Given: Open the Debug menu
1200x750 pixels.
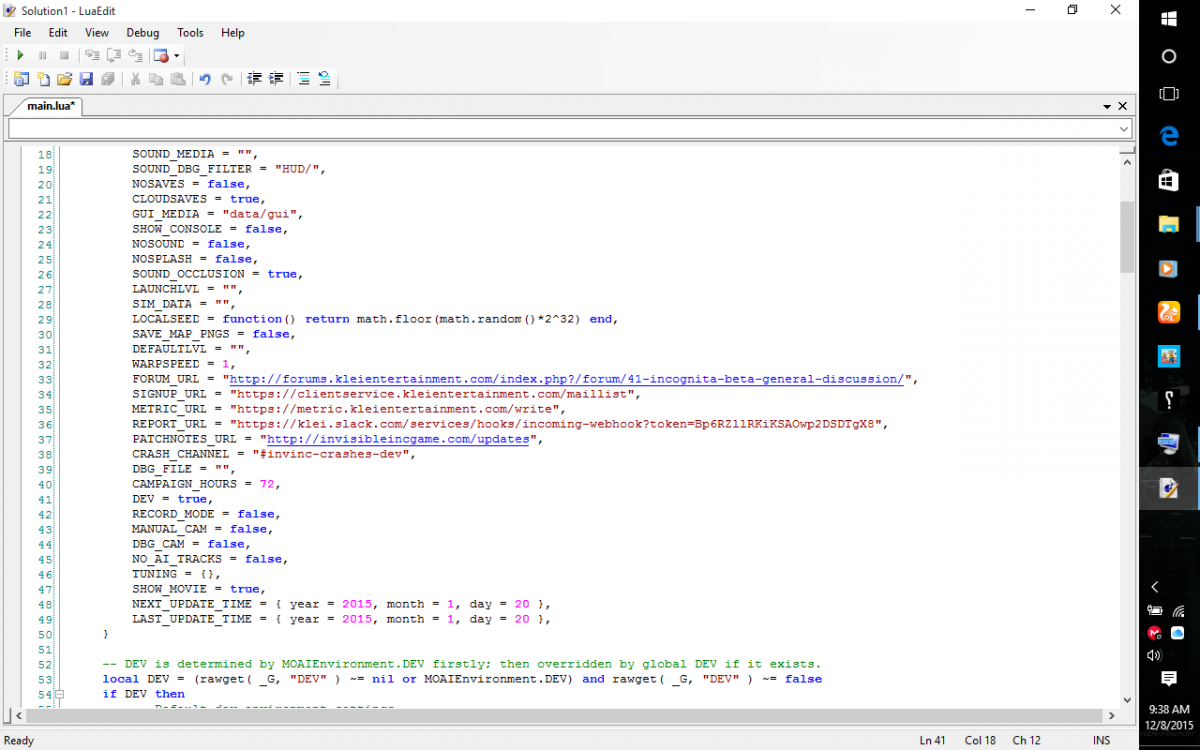Looking at the screenshot, I should pos(142,33).
